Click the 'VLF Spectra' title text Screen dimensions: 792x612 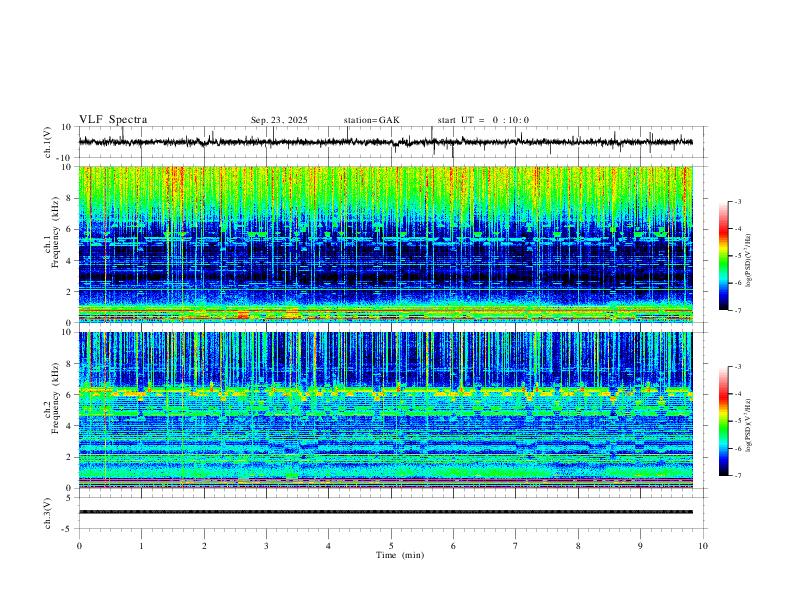[113, 120]
